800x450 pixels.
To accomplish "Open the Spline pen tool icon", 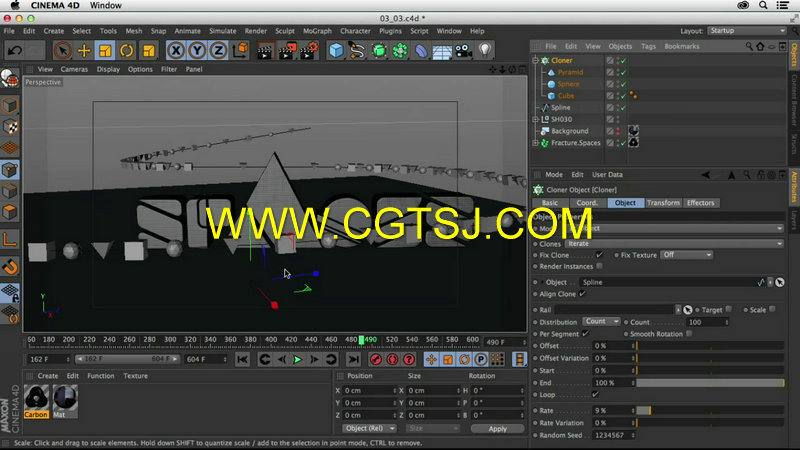I will pyautogui.click(x=357, y=51).
